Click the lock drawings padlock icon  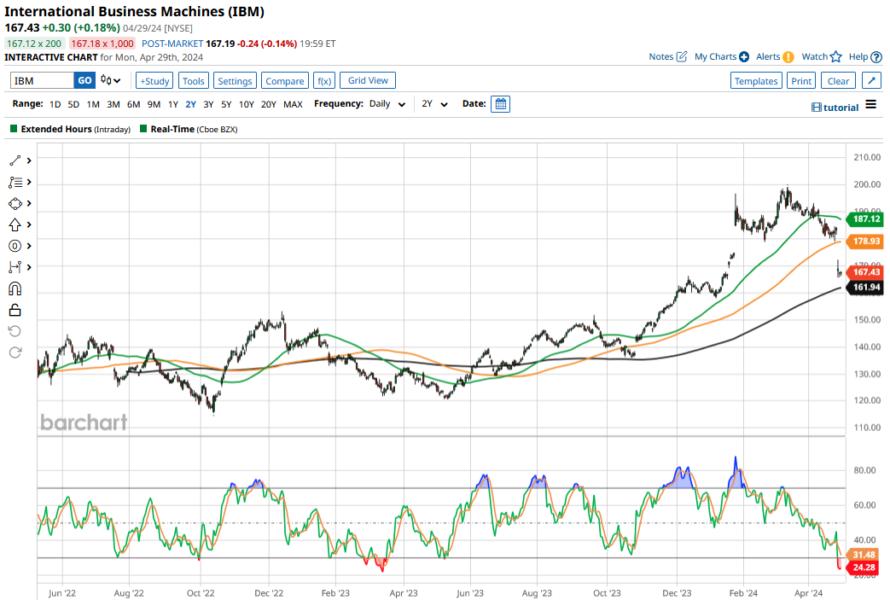15,310
